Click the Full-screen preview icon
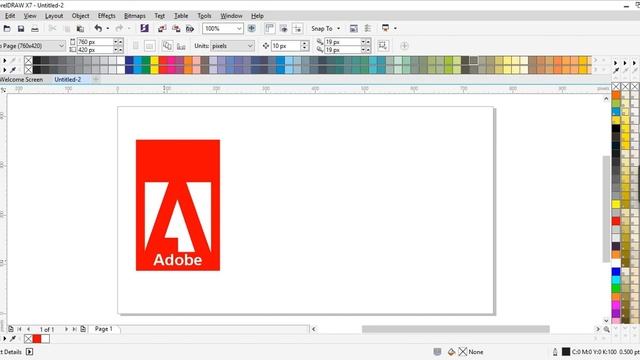 252,28
